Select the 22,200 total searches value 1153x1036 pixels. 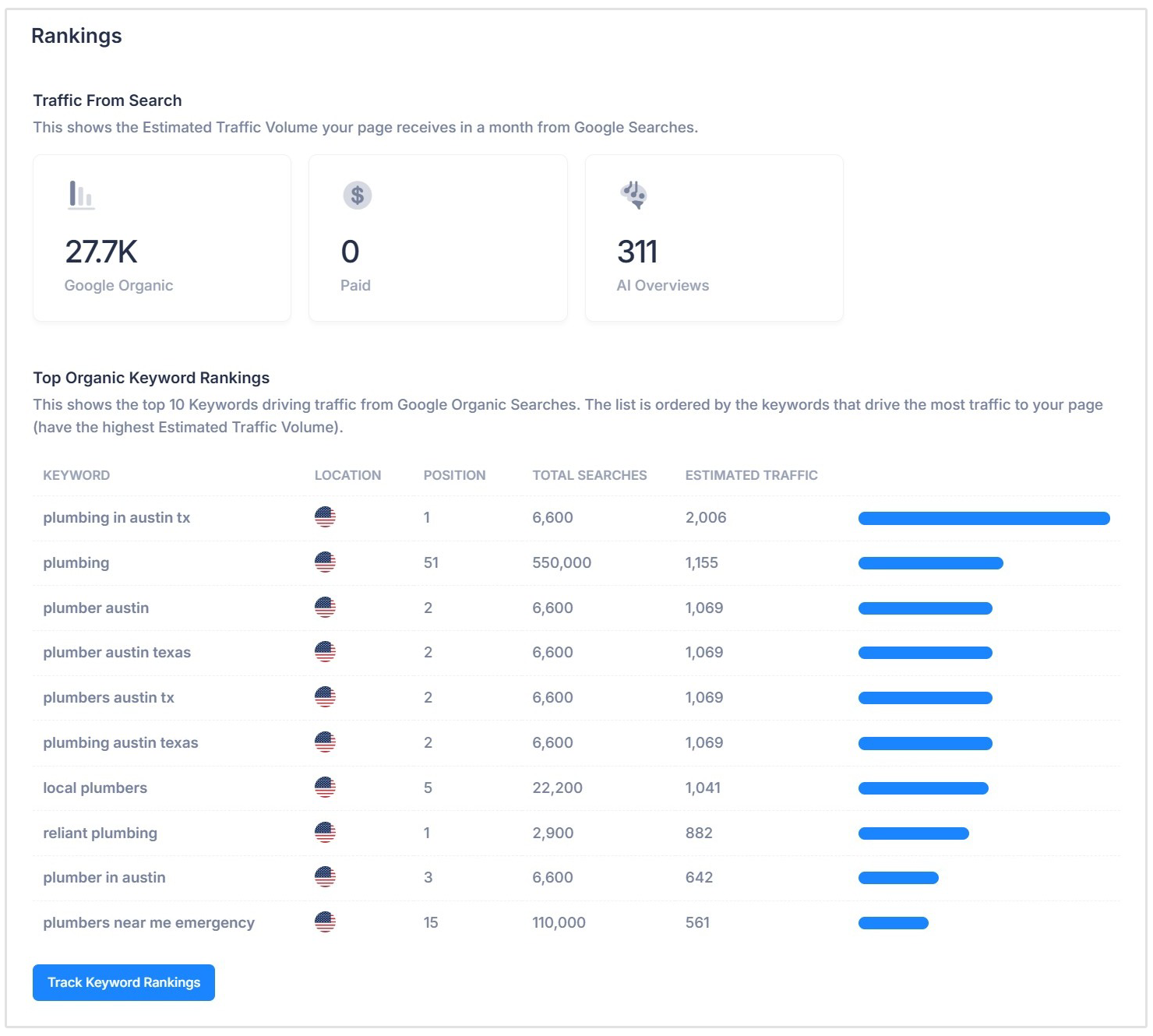point(558,788)
